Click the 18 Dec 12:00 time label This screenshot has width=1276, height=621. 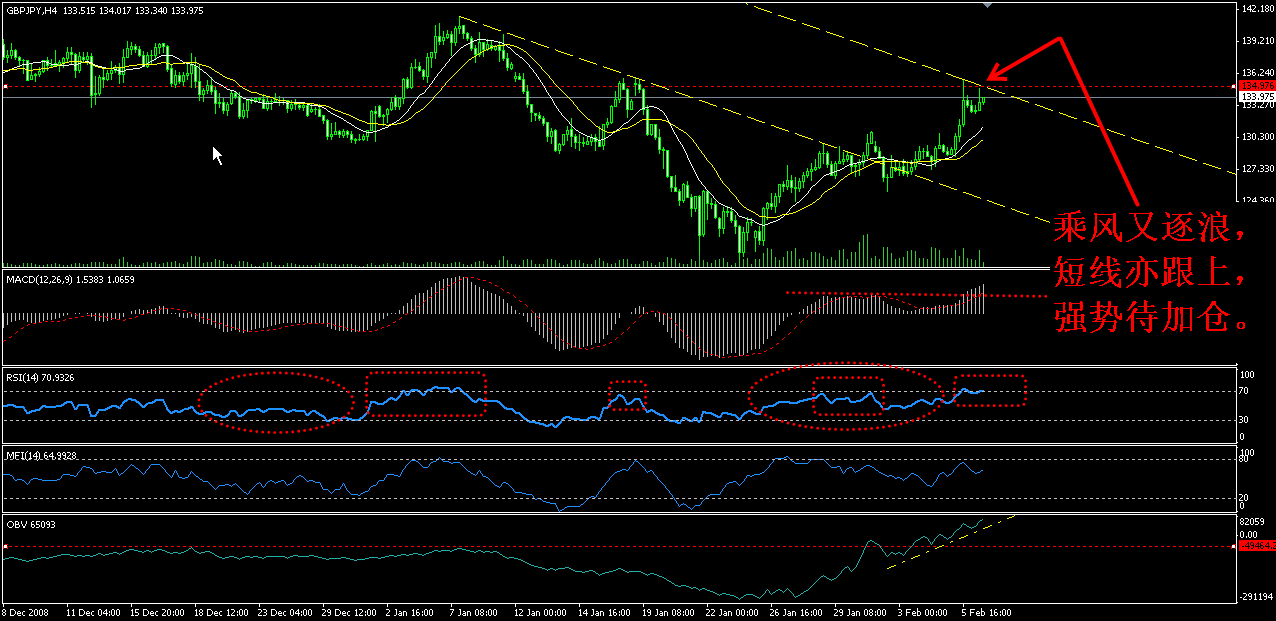[219, 611]
